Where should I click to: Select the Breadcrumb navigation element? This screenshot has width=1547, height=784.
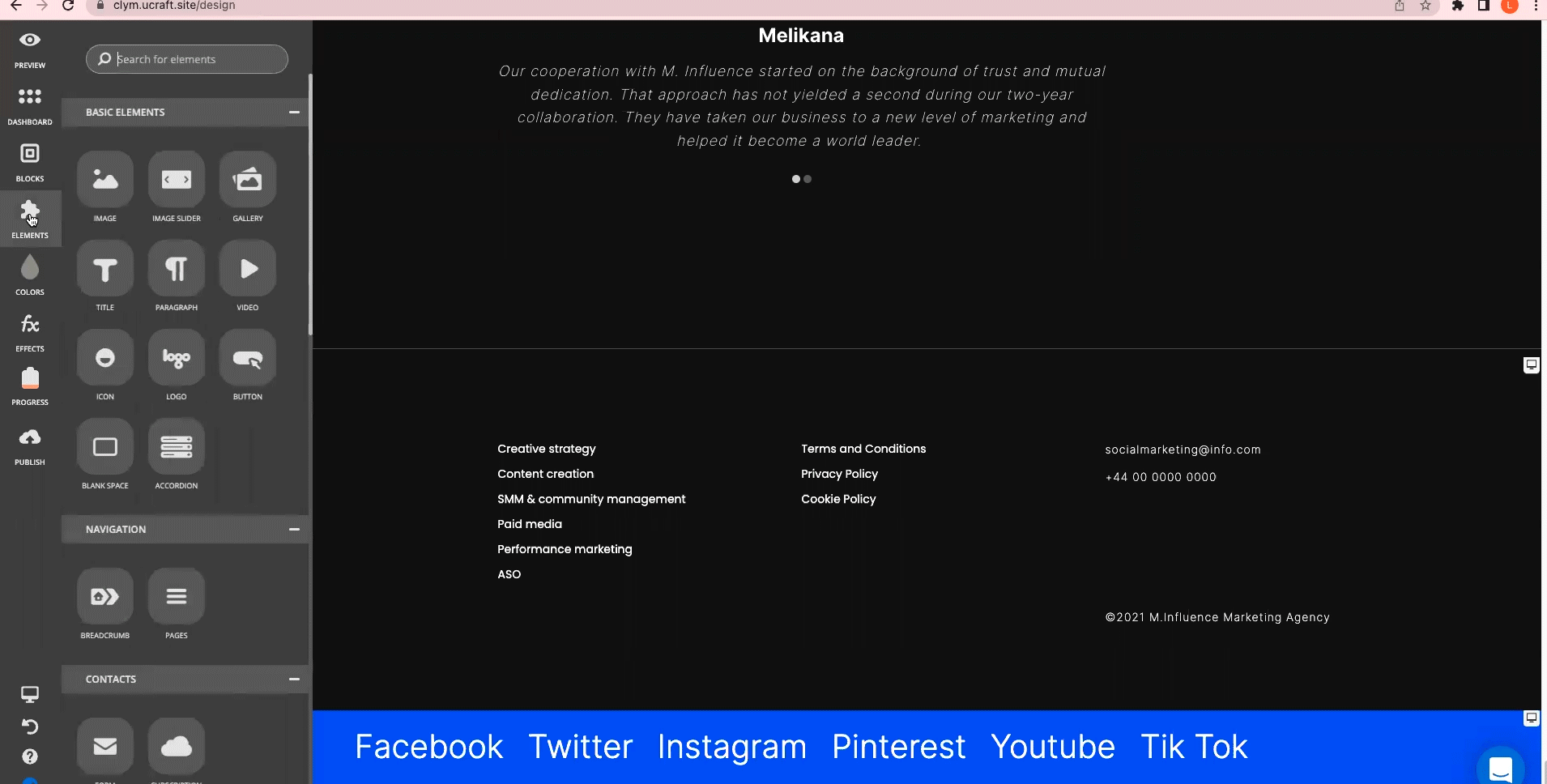(105, 596)
